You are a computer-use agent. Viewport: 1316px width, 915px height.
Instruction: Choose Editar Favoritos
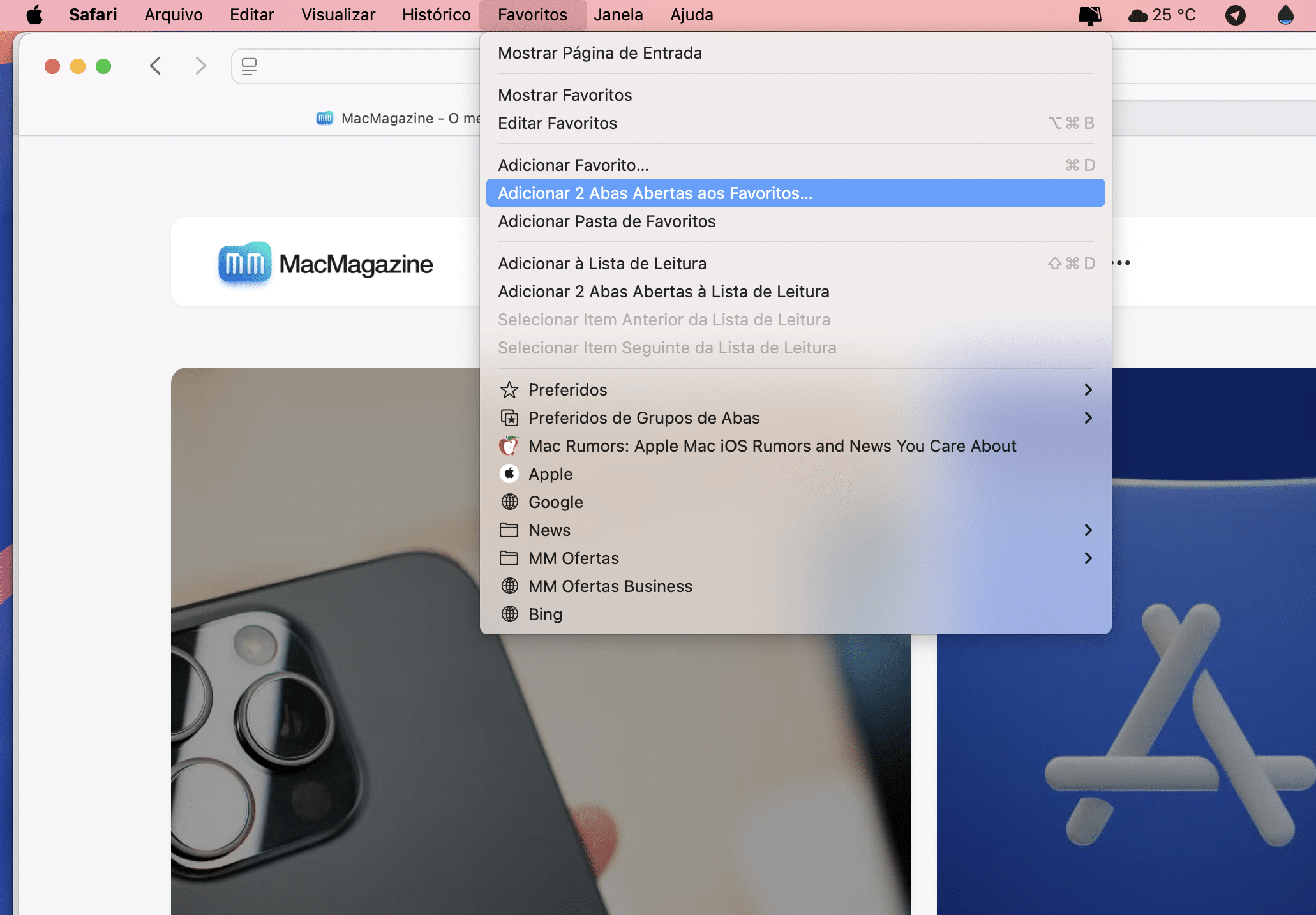click(796, 123)
